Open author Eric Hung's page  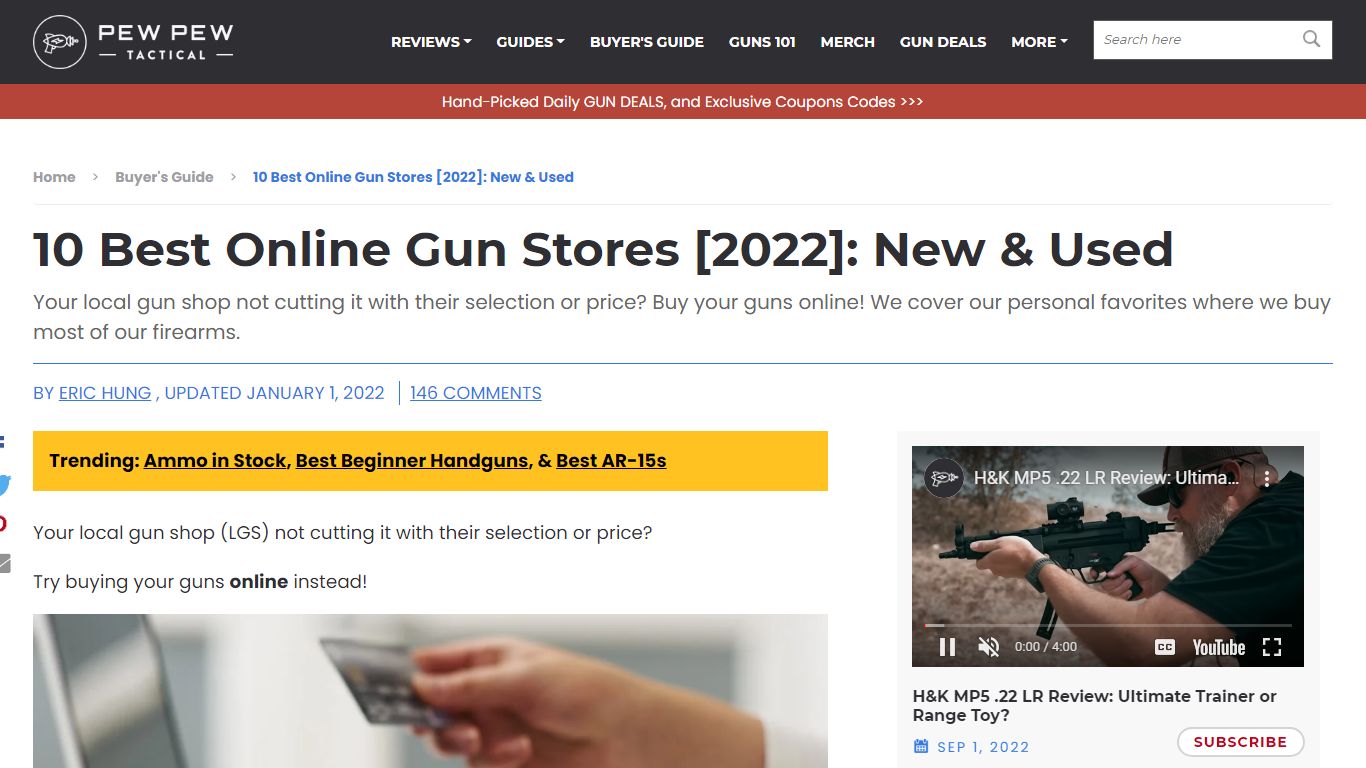105,393
